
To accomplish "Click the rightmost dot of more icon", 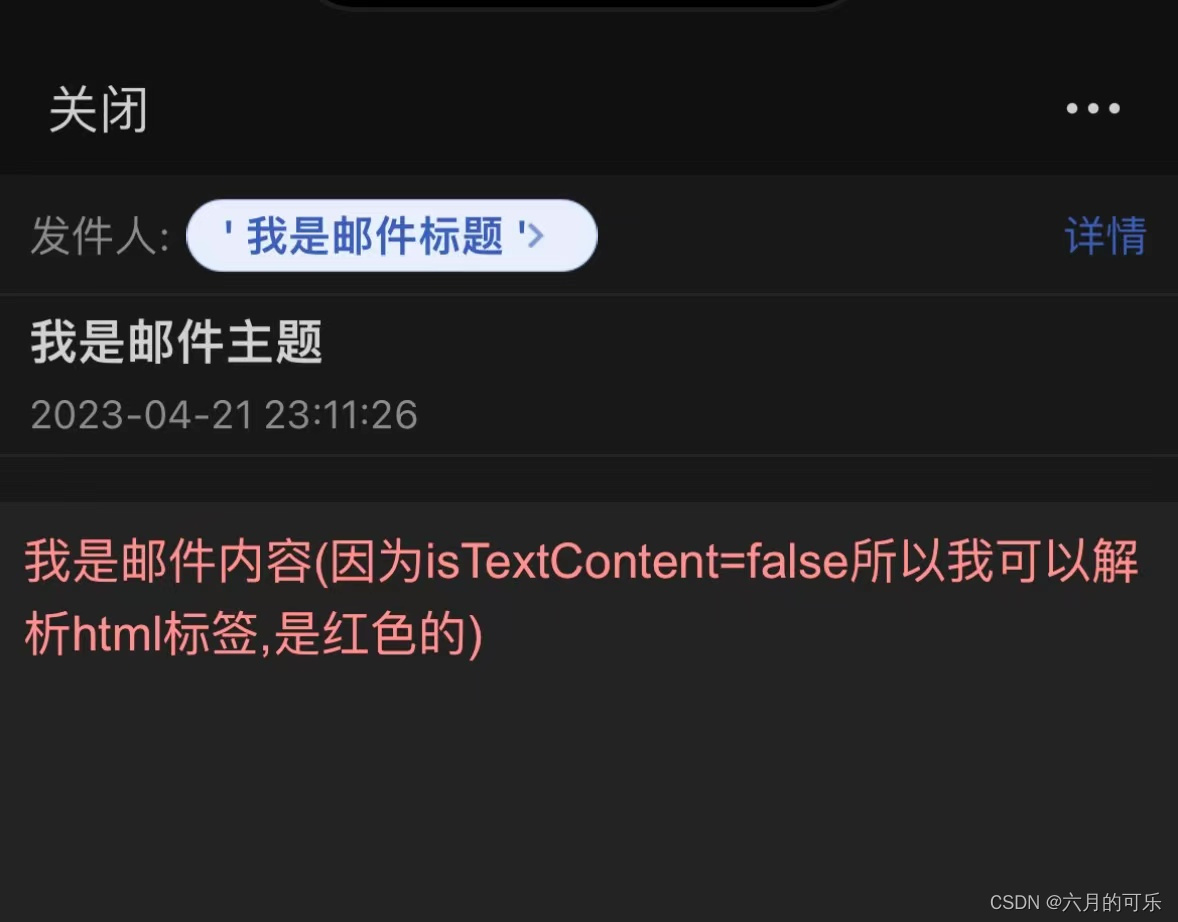I will click(1114, 108).
